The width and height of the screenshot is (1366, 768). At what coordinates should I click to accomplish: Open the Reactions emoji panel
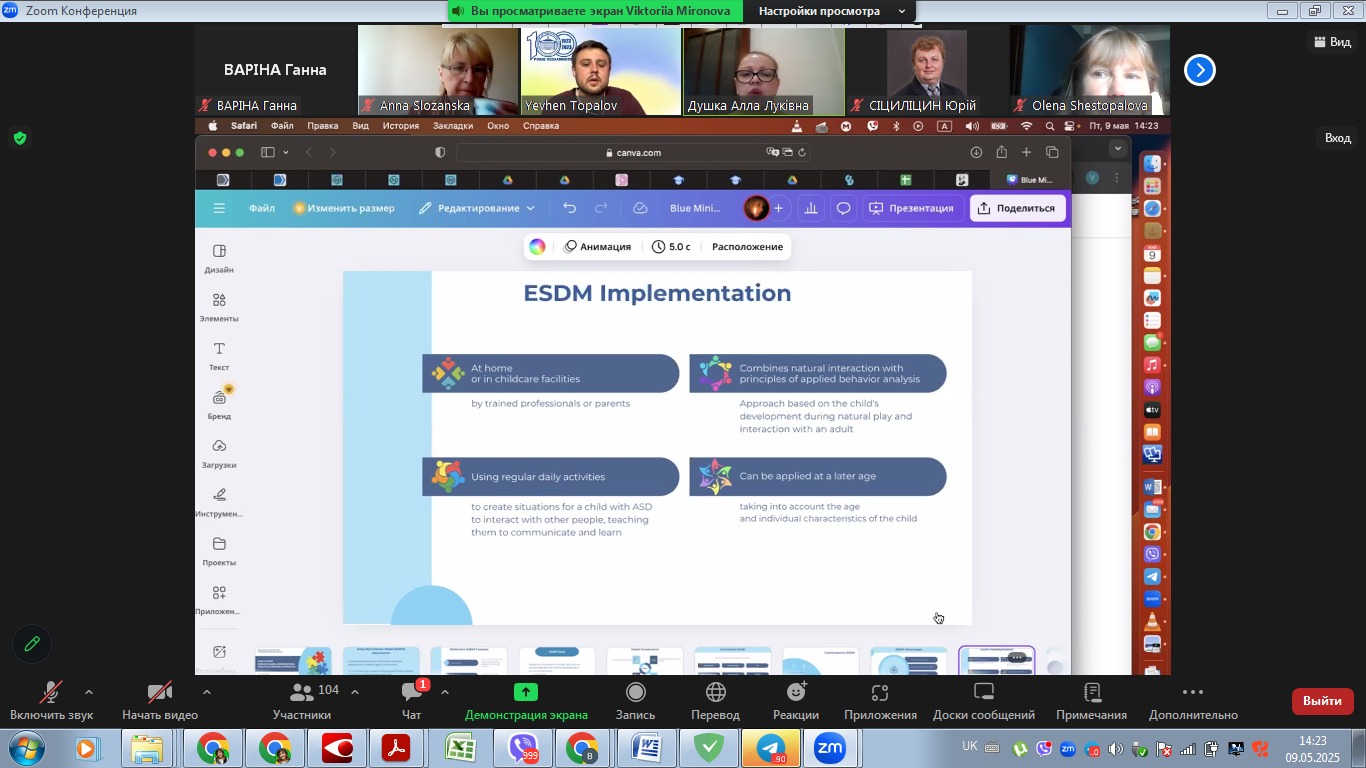[796, 701]
